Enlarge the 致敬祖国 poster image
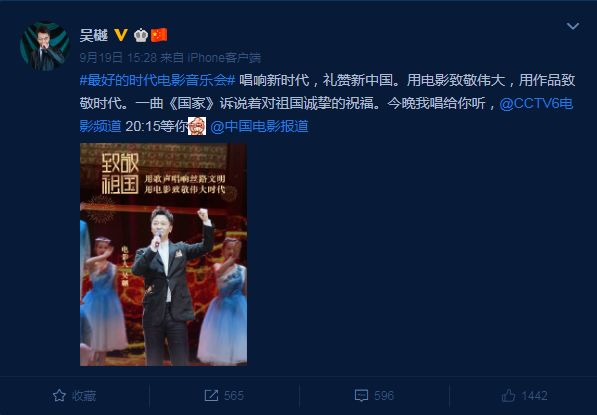Viewport: 597px width, 415px height. 163,254
